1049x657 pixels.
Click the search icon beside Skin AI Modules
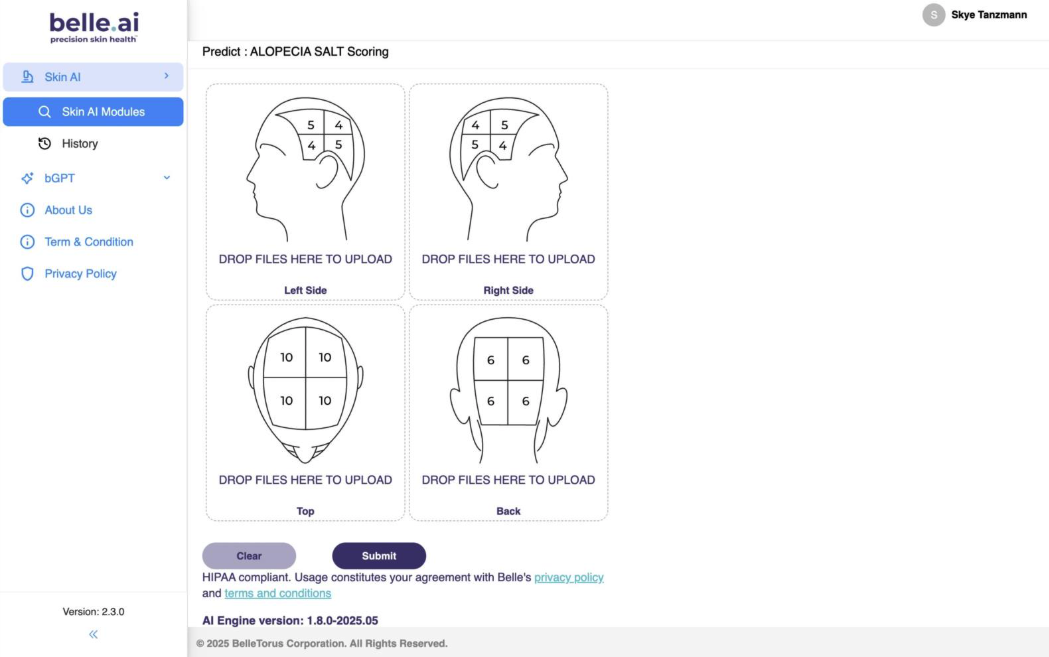click(44, 112)
